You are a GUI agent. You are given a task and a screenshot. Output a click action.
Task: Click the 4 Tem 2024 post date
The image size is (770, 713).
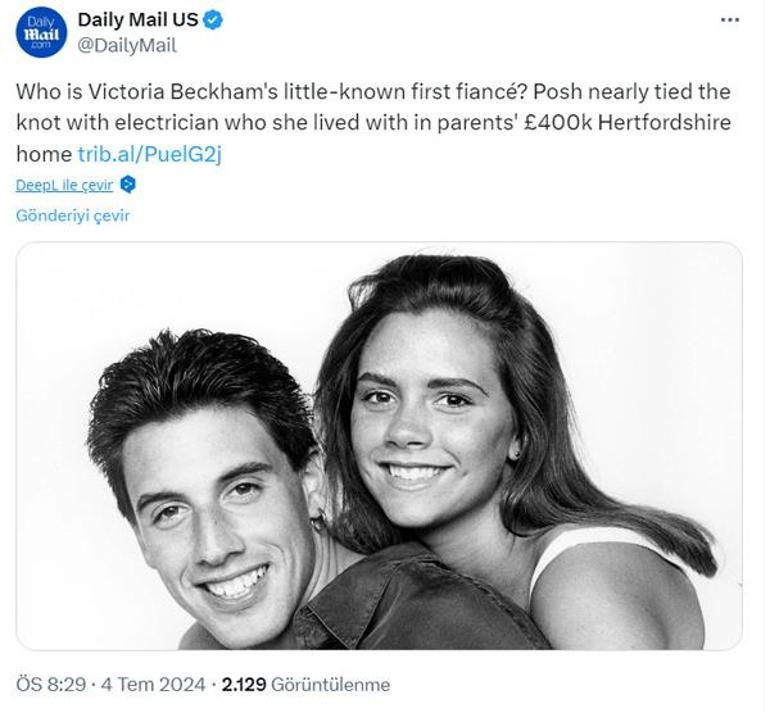pyautogui.click(x=153, y=685)
